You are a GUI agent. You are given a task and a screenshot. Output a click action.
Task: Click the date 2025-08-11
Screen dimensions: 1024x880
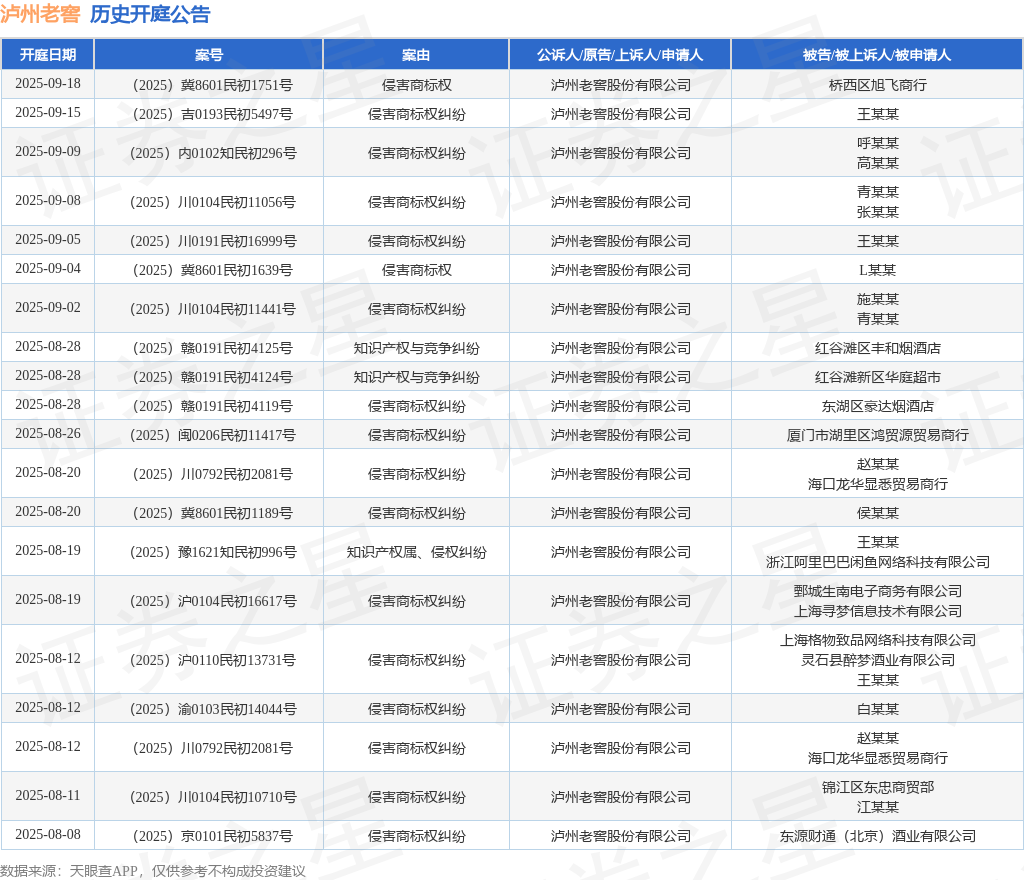[x=48, y=796]
